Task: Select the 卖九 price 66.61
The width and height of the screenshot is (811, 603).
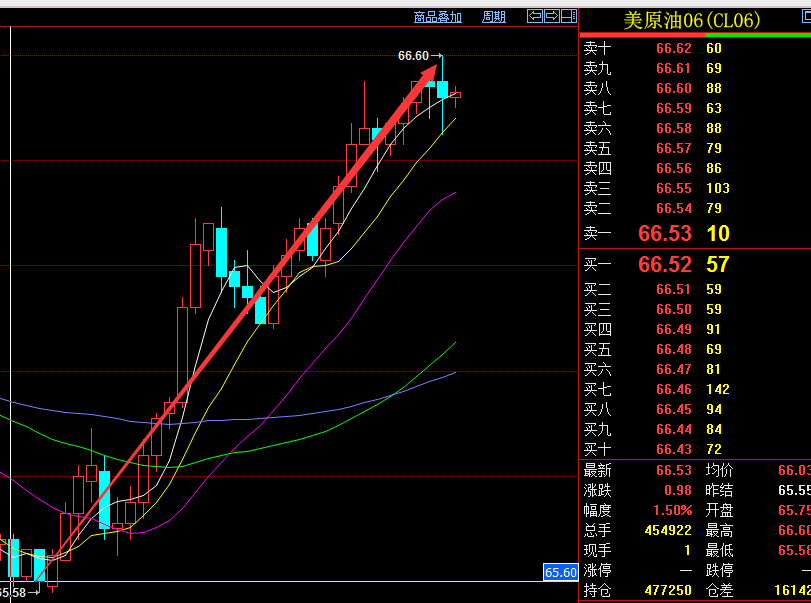Action: pyautogui.click(x=673, y=68)
